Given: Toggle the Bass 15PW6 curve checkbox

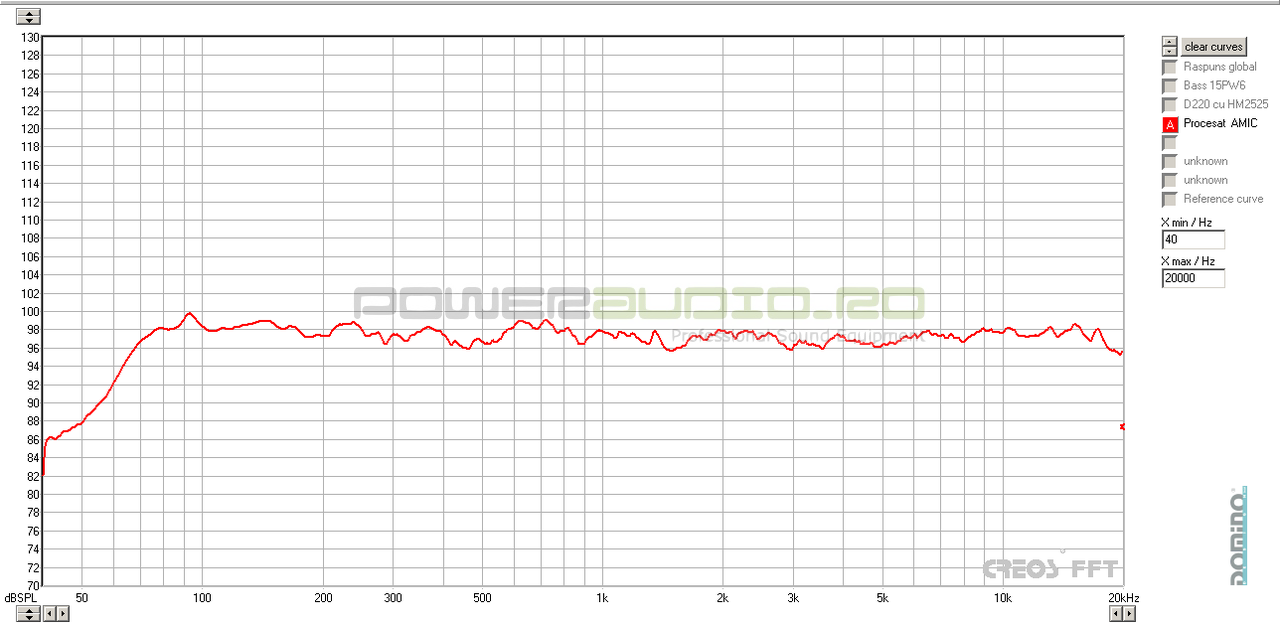Looking at the screenshot, I should tap(1169, 86).
